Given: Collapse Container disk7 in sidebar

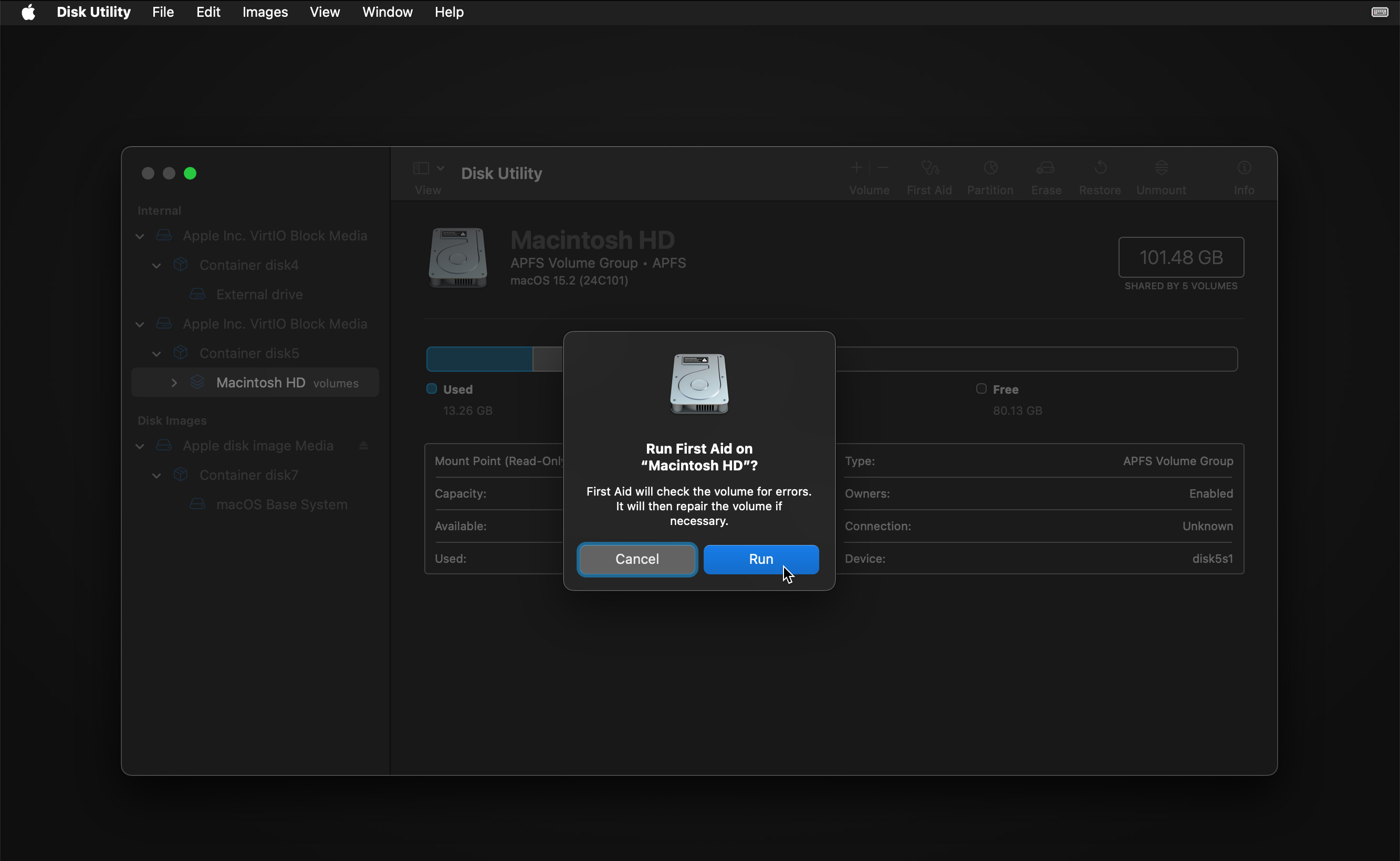Looking at the screenshot, I should click(x=156, y=476).
